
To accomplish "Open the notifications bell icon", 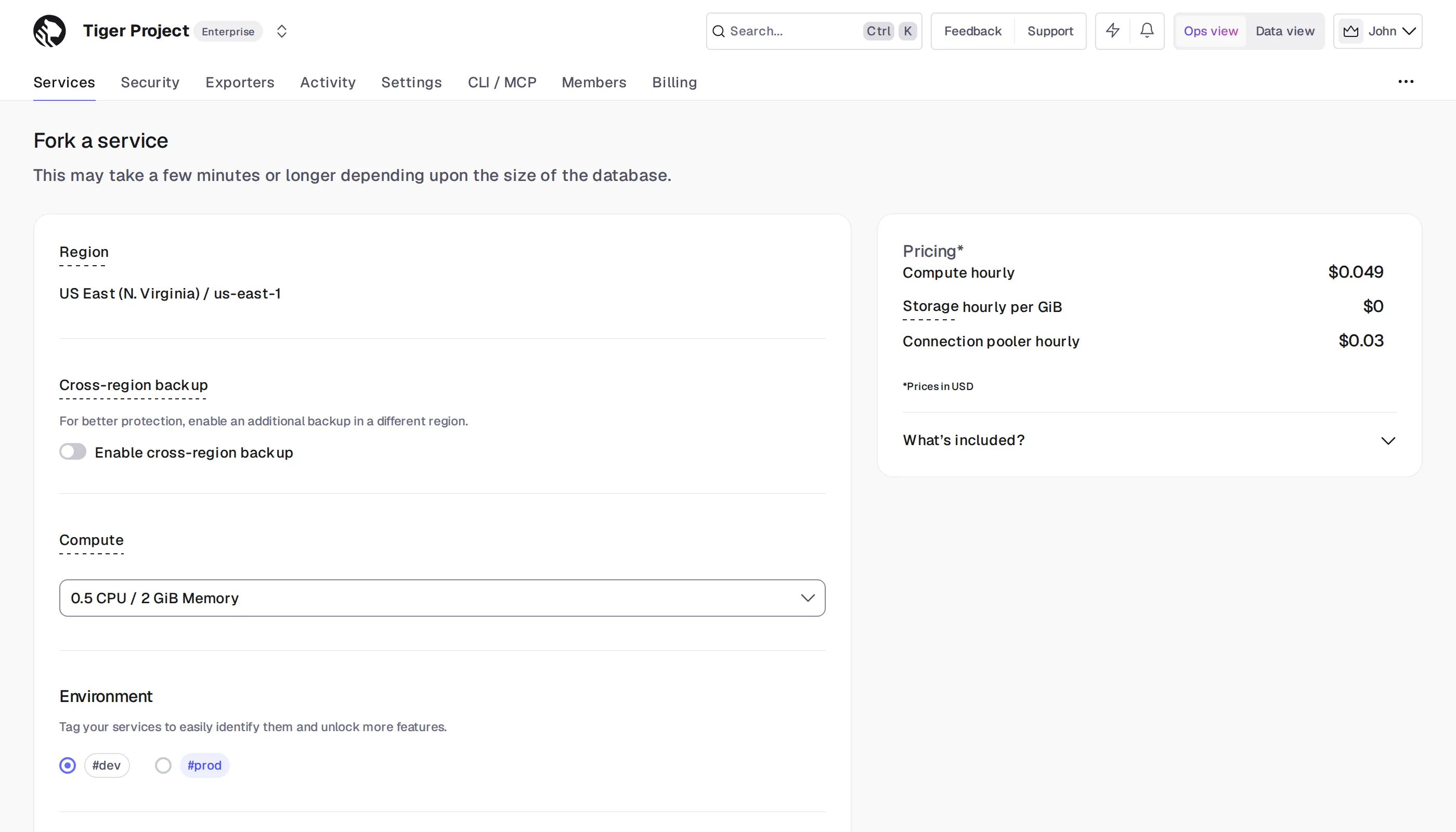I will [1147, 30].
